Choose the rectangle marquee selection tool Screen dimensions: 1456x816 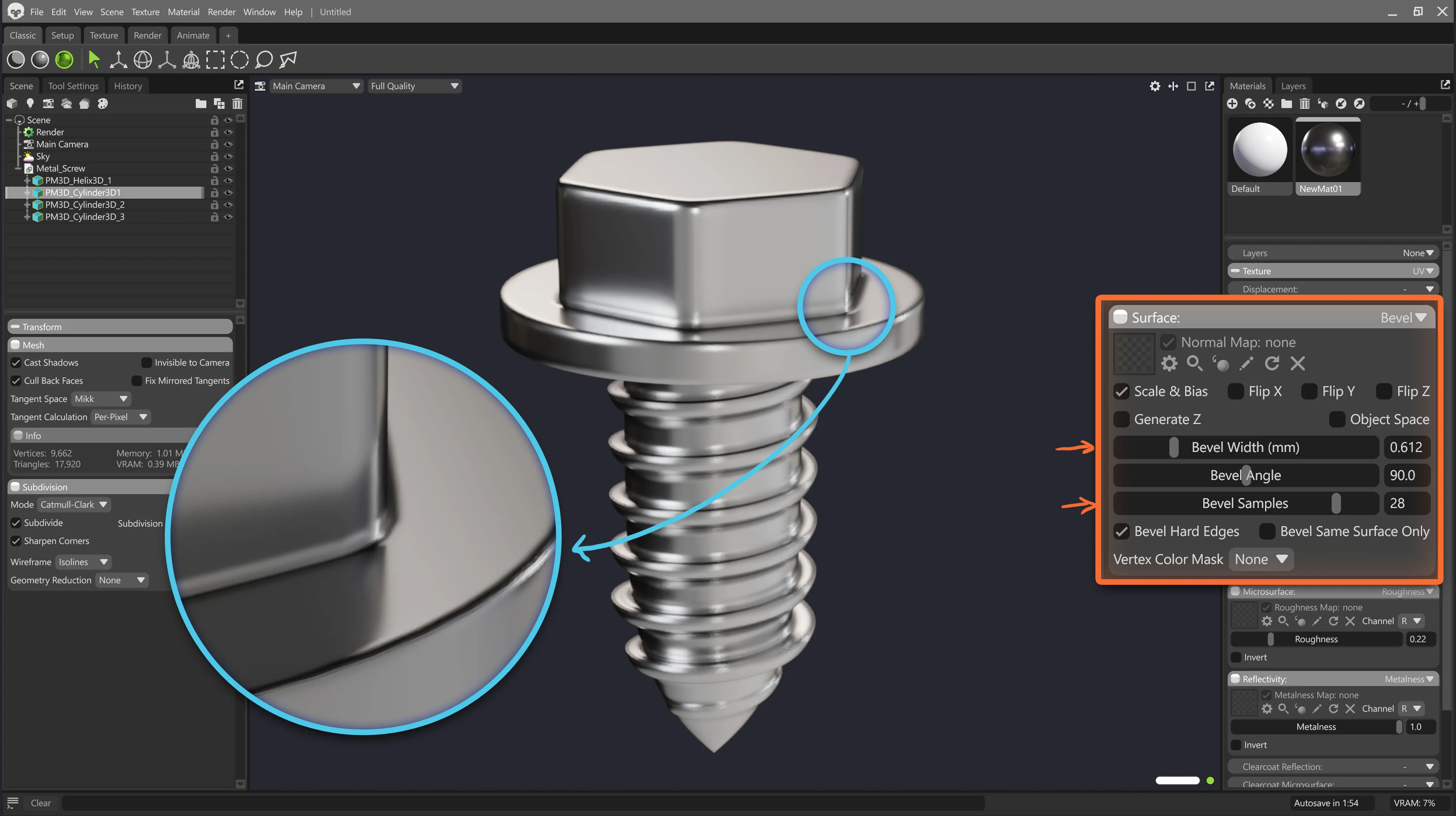click(x=215, y=59)
